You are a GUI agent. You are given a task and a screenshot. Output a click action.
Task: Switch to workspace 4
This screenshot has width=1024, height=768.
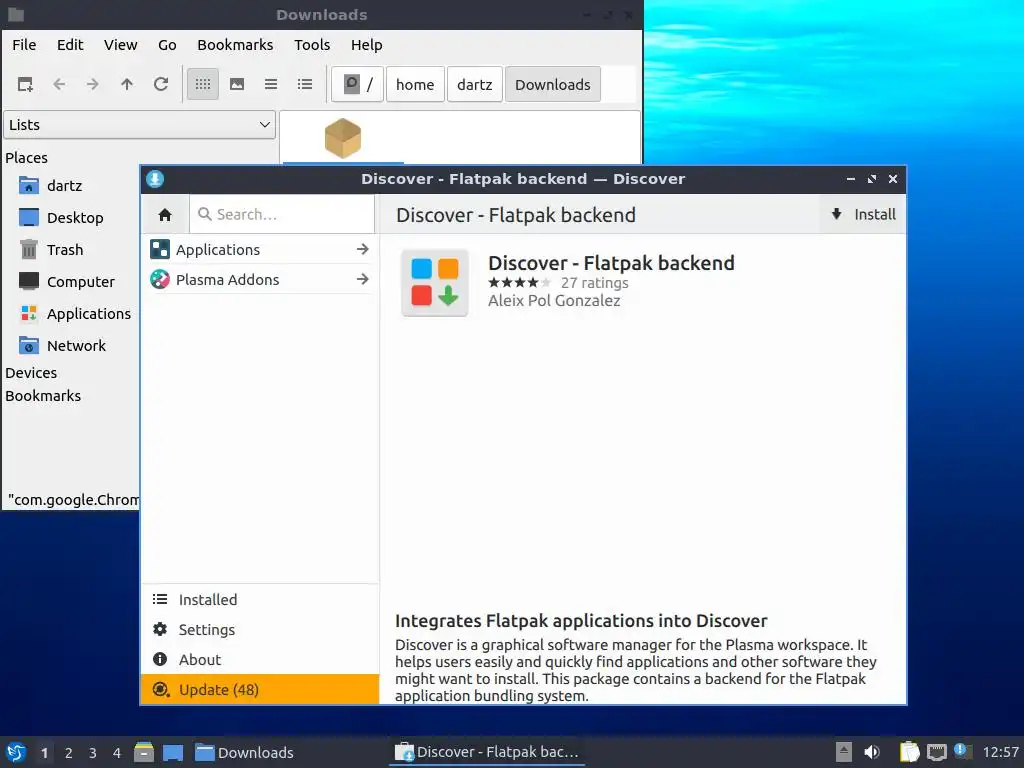tap(117, 753)
